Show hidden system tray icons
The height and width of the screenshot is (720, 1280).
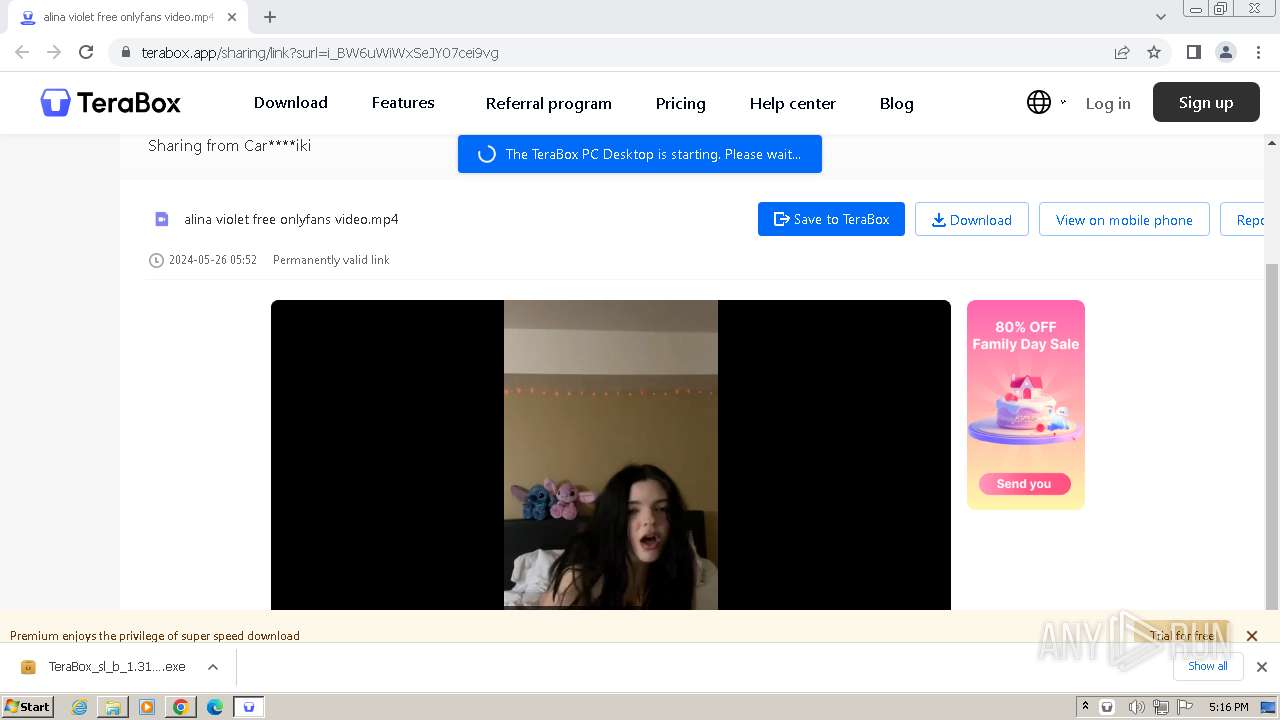point(1085,706)
